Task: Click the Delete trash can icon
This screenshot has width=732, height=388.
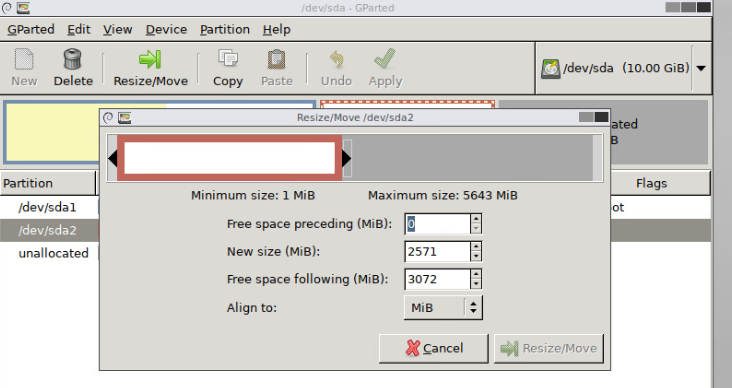Action: pyautogui.click(x=73, y=59)
